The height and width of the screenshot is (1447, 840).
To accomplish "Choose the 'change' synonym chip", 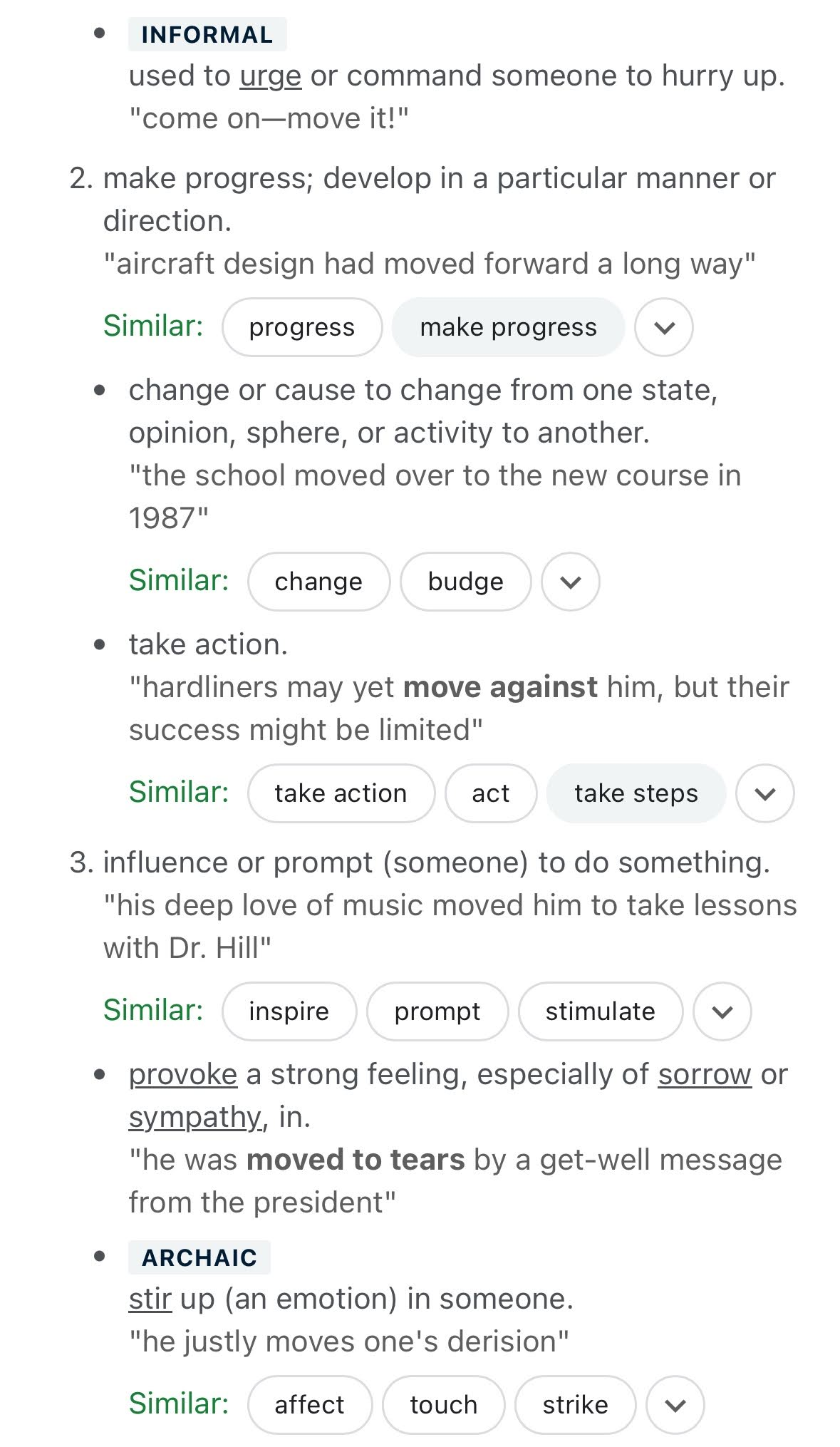I will tap(318, 582).
